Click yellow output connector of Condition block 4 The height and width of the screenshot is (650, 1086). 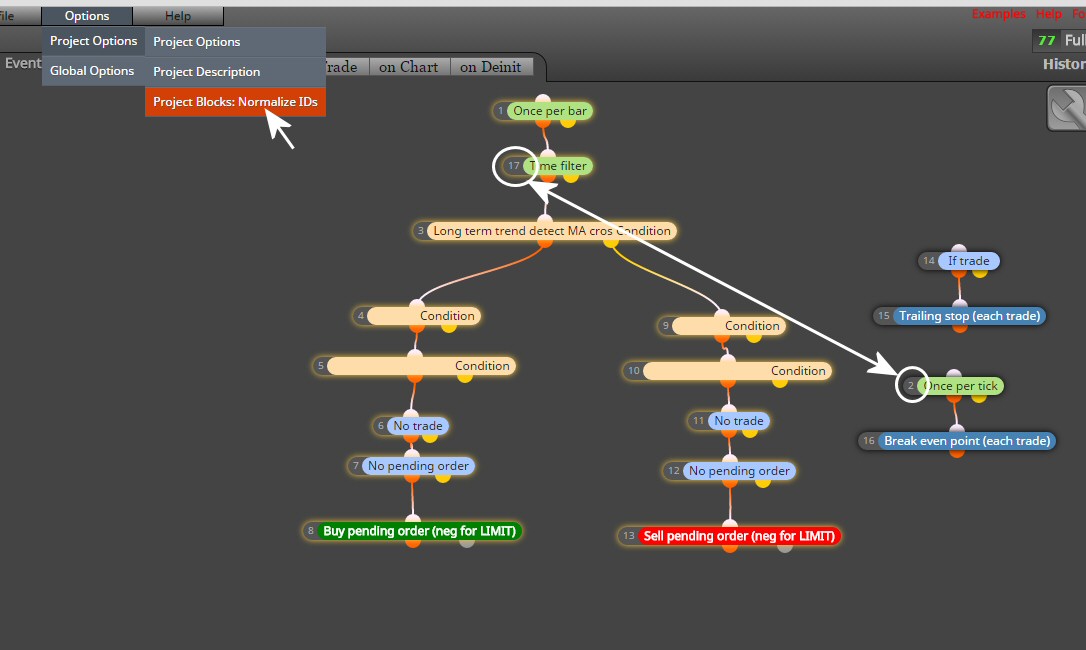click(x=449, y=328)
